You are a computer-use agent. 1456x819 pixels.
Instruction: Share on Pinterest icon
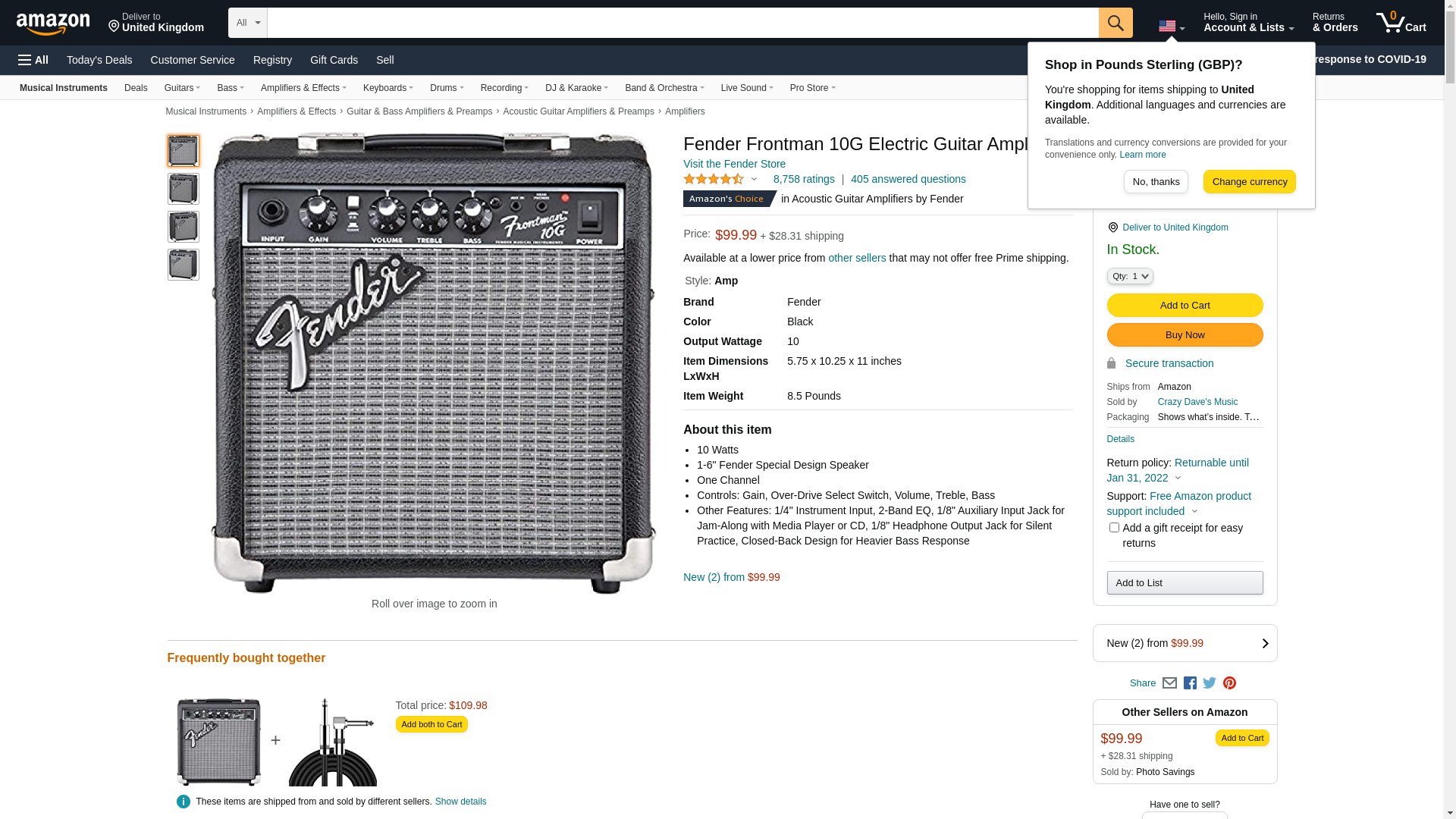(x=1229, y=683)
